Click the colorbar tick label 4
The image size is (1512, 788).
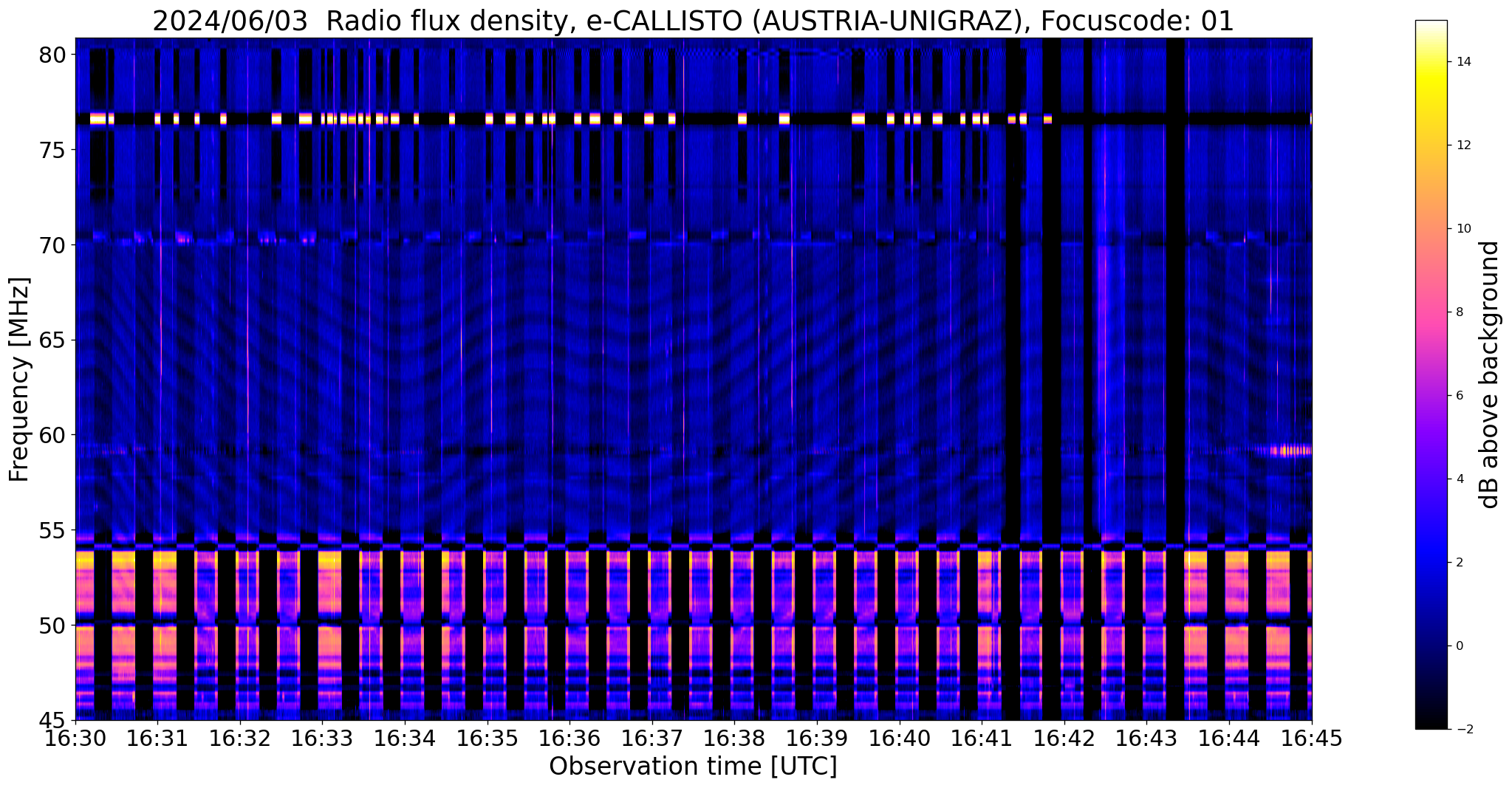coord(1459,479)
